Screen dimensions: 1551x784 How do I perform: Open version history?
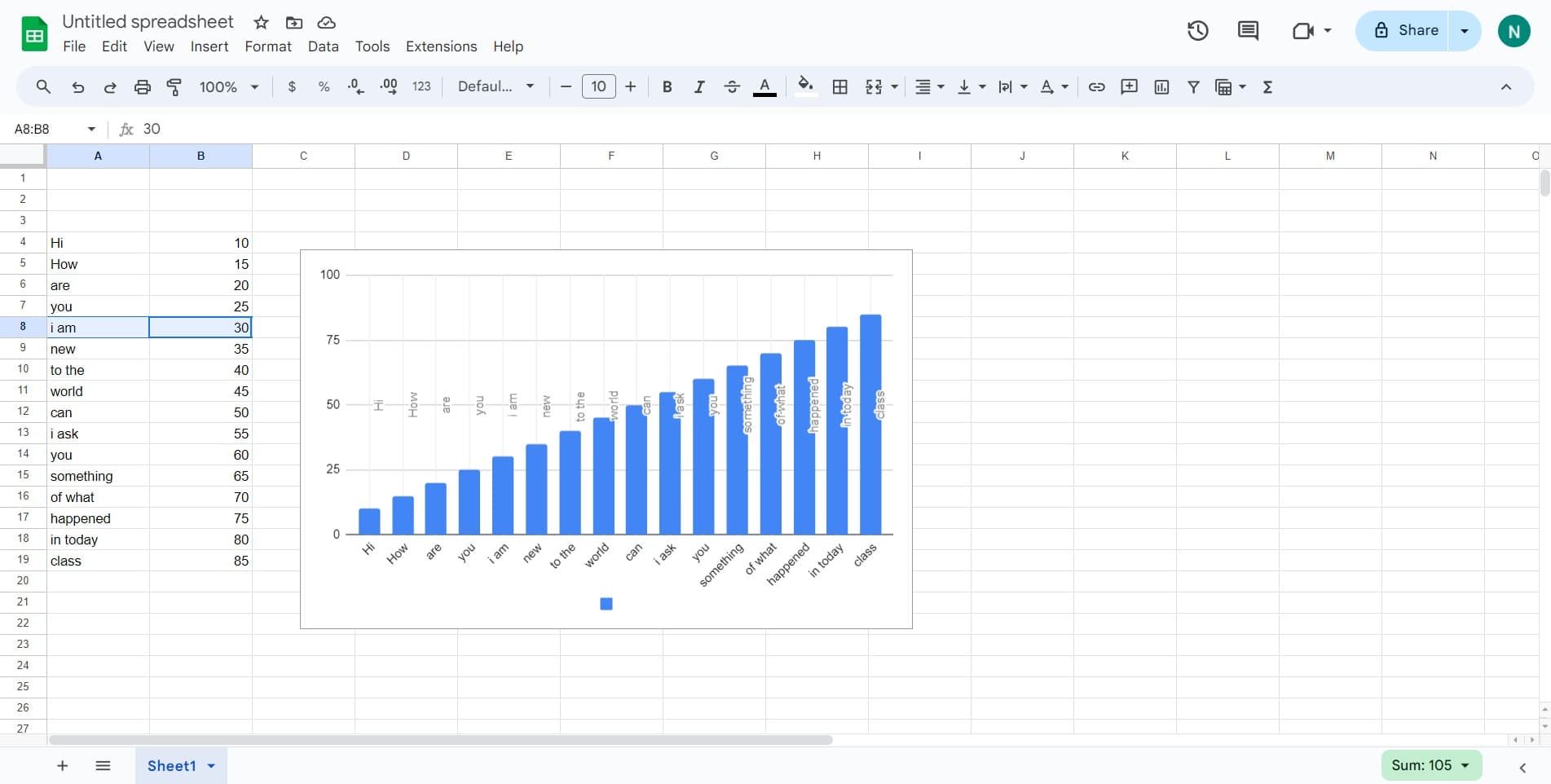1197,30
